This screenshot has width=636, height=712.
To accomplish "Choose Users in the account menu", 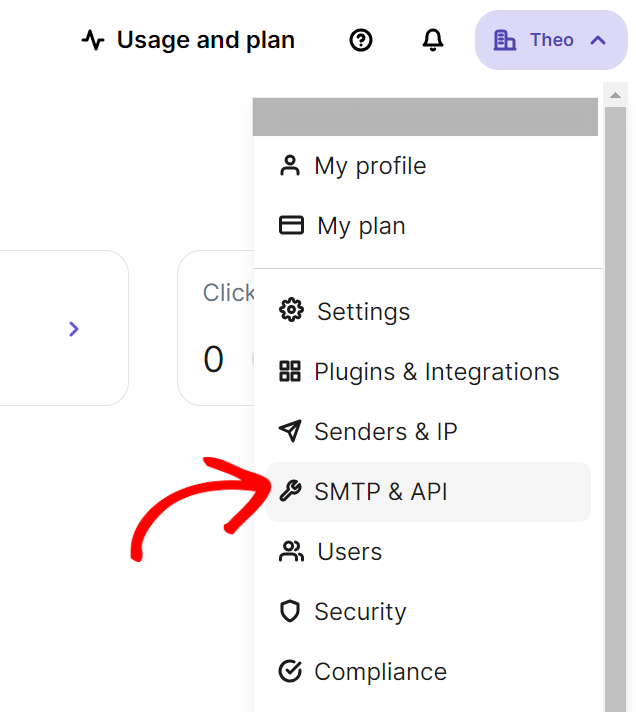I will coord(349,551).
